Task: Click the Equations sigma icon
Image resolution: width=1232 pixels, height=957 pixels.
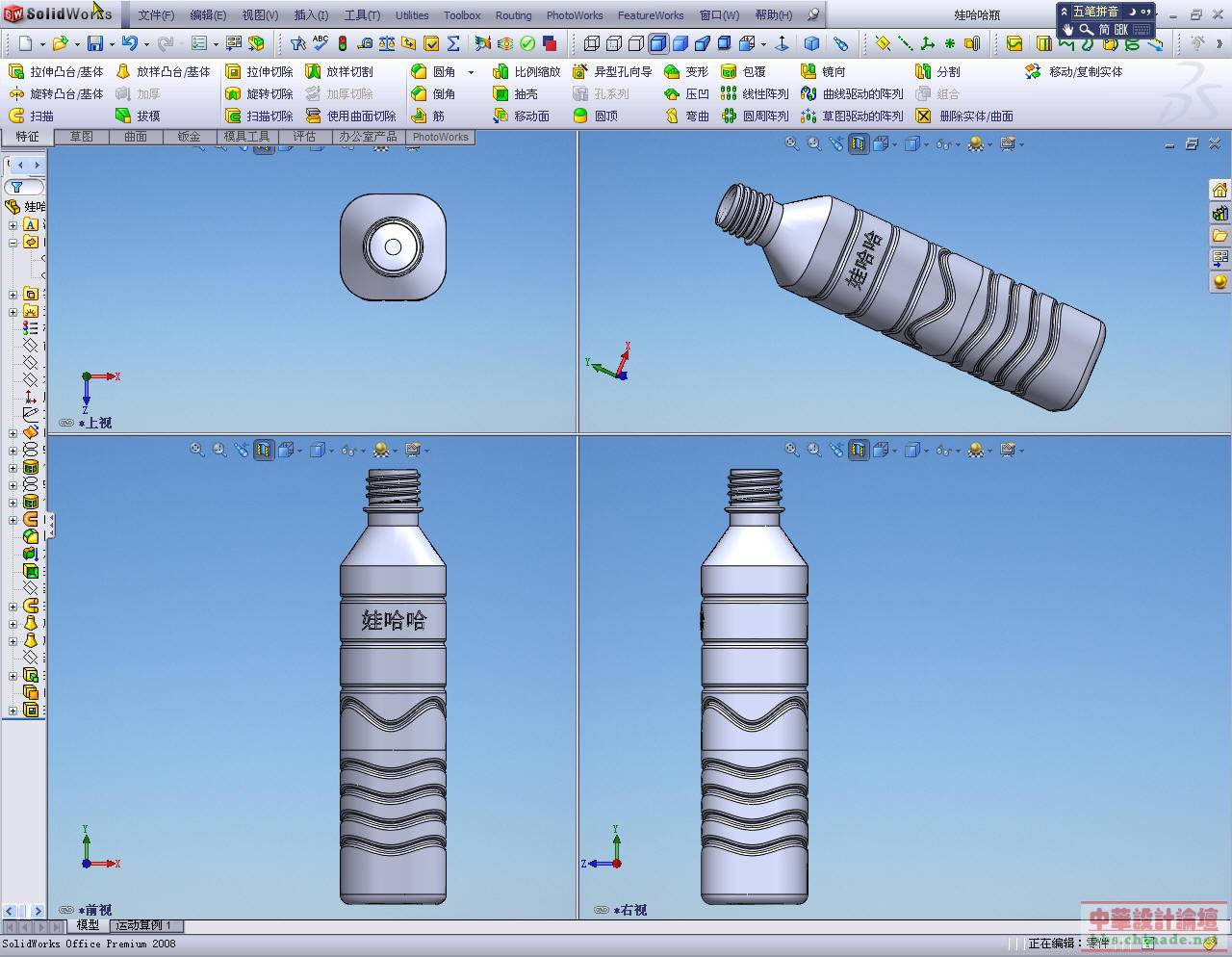Action: pos(453,43)
